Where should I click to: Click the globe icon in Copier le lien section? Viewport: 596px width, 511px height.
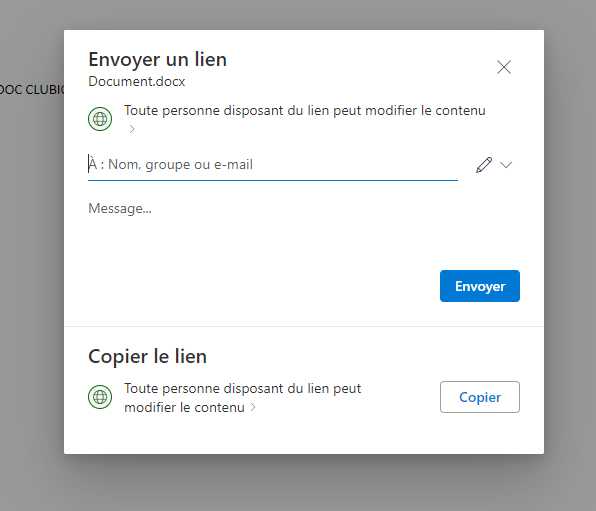100,397
